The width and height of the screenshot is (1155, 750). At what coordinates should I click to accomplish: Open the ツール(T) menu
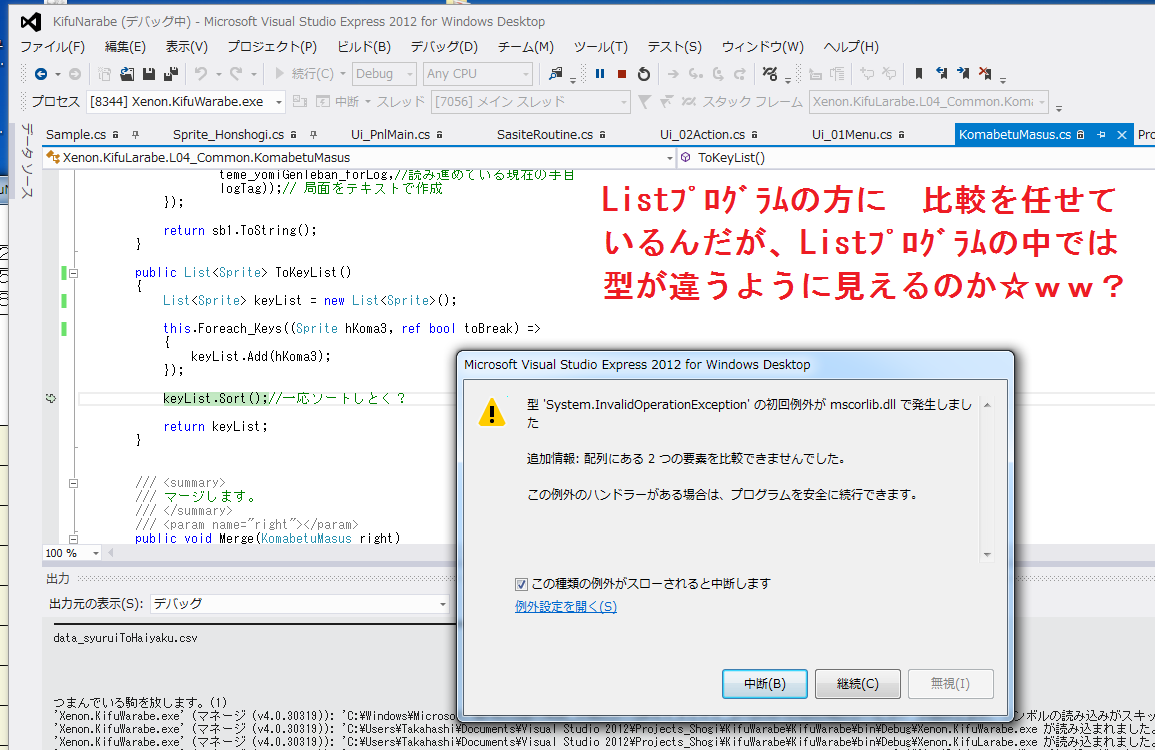pyautogui.click(x=601, y=46)
